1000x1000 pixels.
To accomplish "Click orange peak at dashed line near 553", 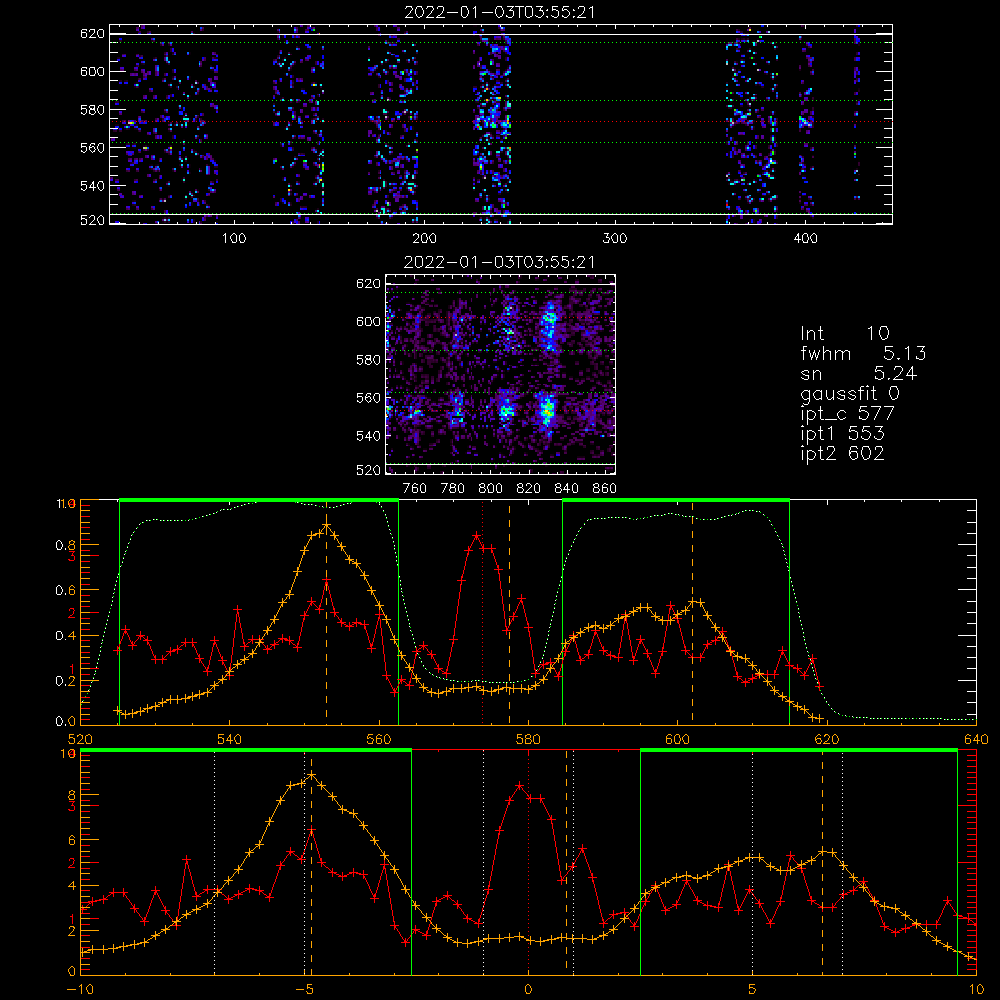I will click(327, 526).
